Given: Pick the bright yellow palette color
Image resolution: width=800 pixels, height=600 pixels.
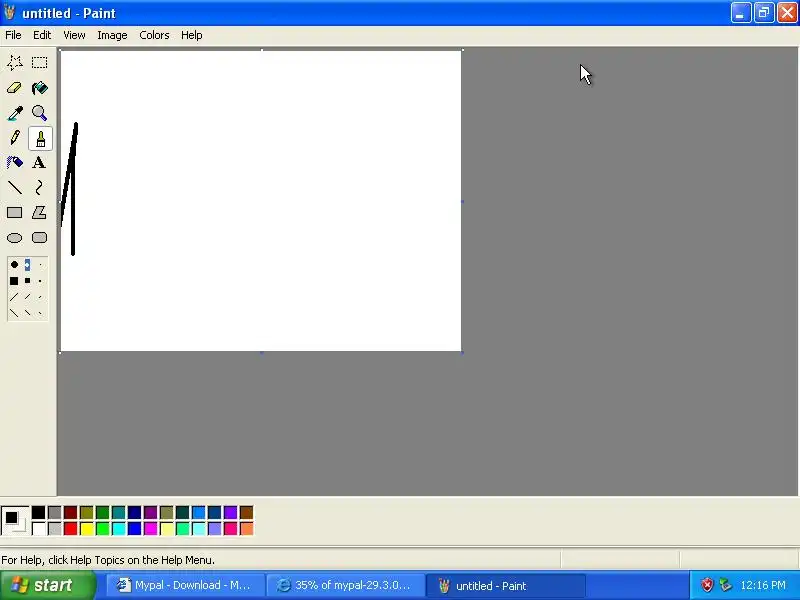Looking at the screenshot, I should (87, 529).
